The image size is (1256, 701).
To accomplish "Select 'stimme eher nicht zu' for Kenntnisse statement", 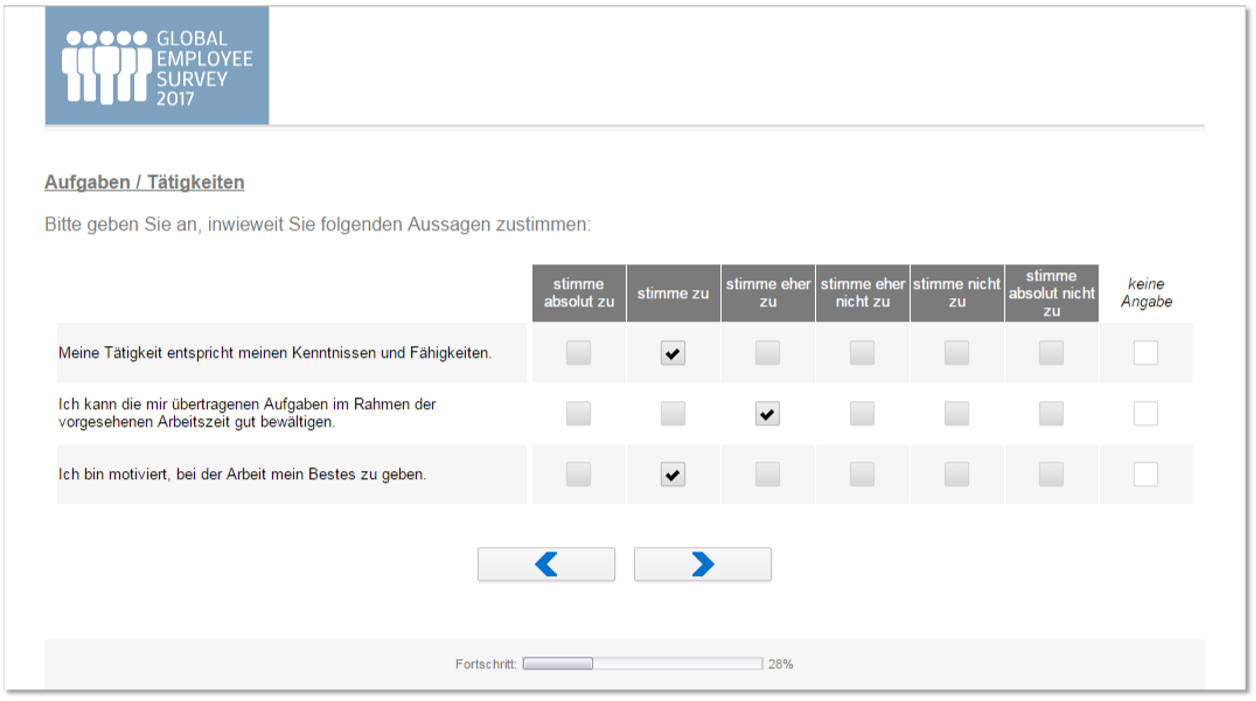I will point(862,352).
